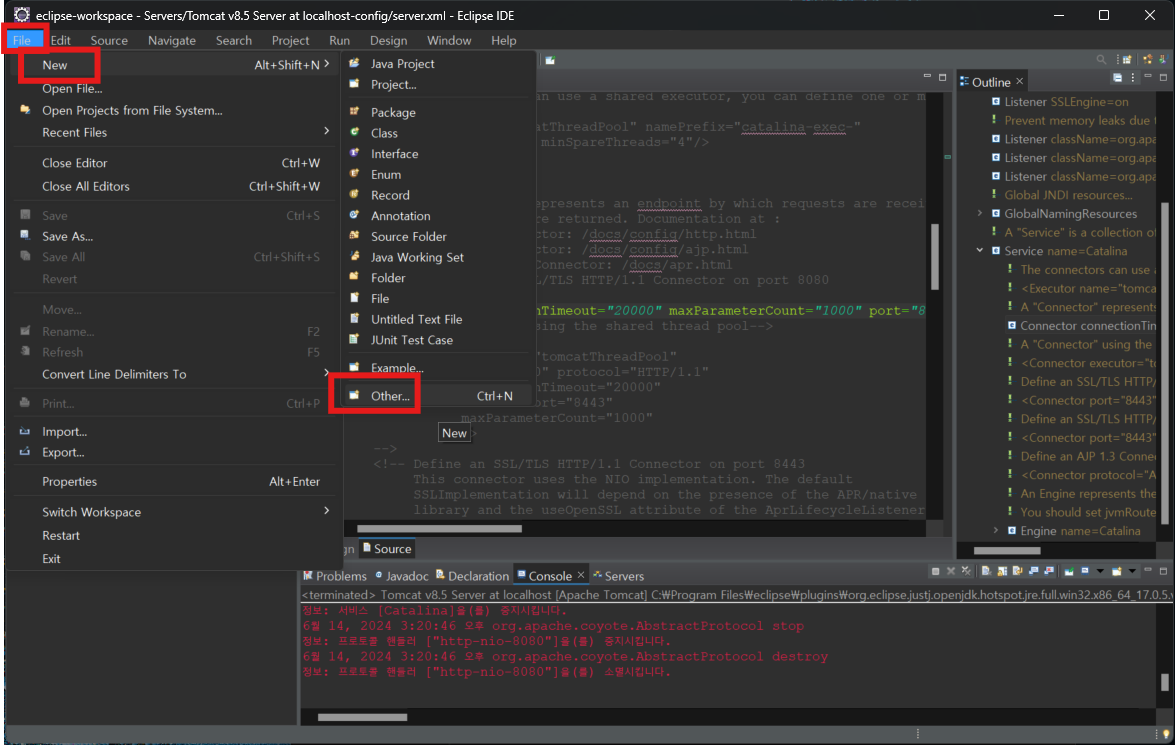Viewport: 1175px width, 745px height.
Task: Maximize the editor area
Action: click(x=943, y=77)
